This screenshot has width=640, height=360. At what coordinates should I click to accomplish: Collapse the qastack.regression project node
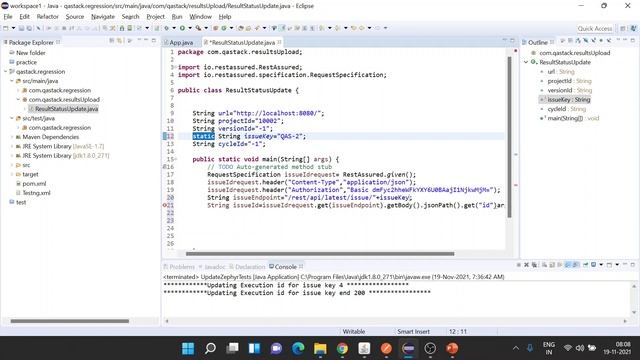5,71
